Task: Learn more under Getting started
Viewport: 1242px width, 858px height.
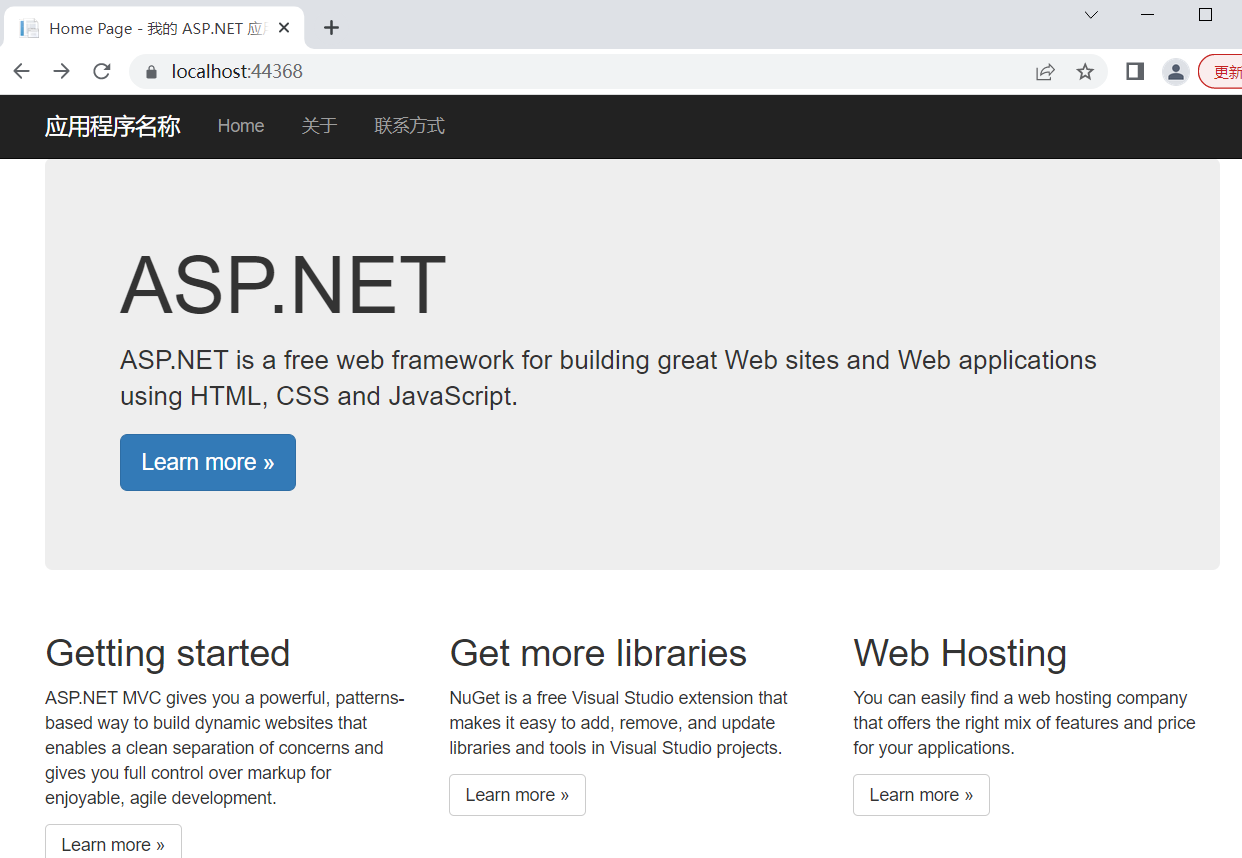Action: 113,842
